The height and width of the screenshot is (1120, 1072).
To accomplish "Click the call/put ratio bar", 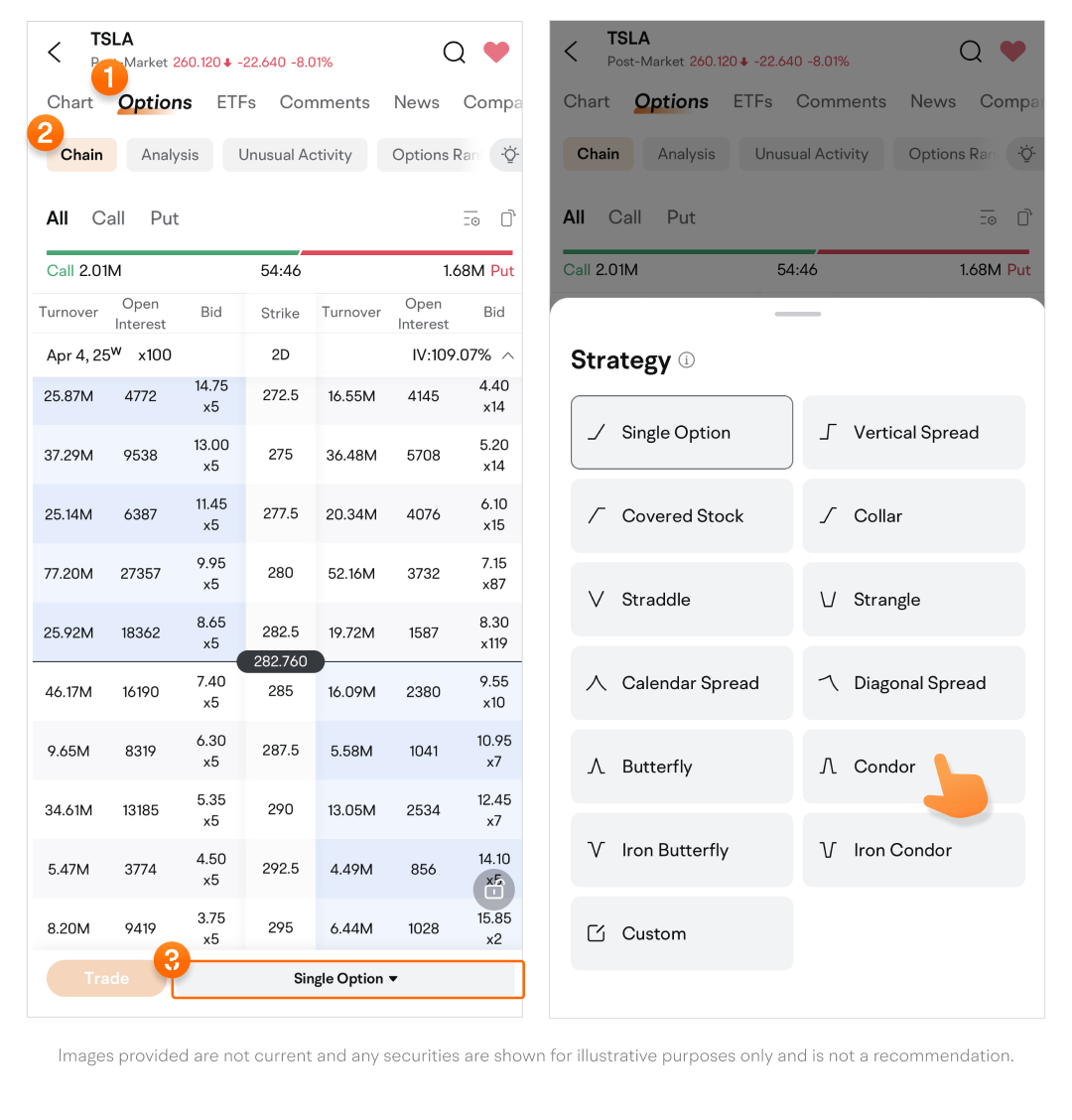I will (280, 253).
